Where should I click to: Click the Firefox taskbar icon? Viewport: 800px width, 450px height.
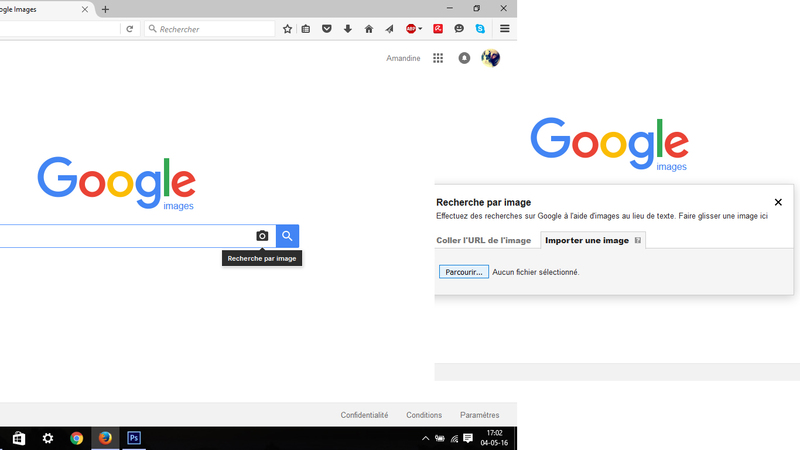[105, 438]
